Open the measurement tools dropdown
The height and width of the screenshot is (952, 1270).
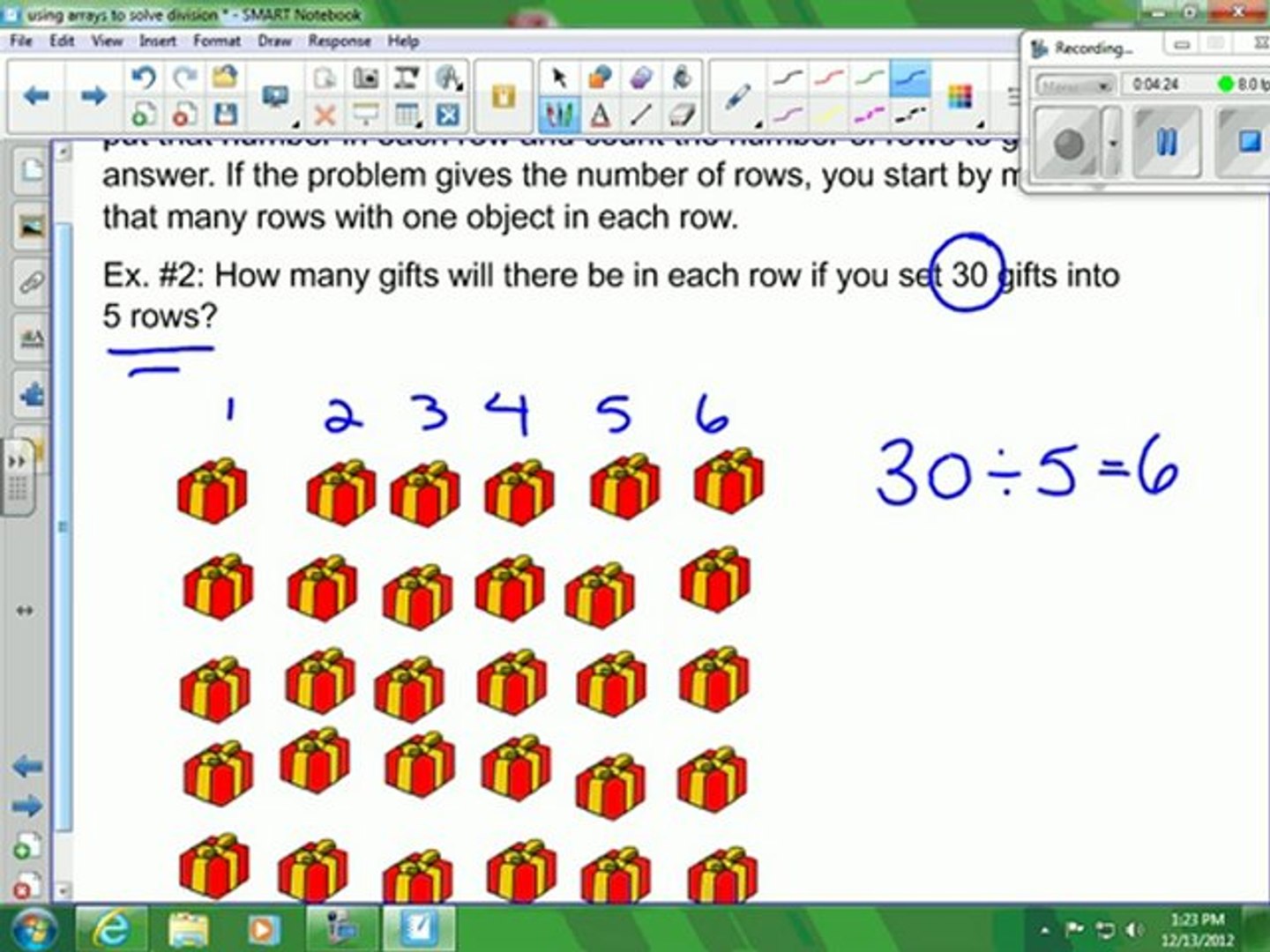click(449, 78)
